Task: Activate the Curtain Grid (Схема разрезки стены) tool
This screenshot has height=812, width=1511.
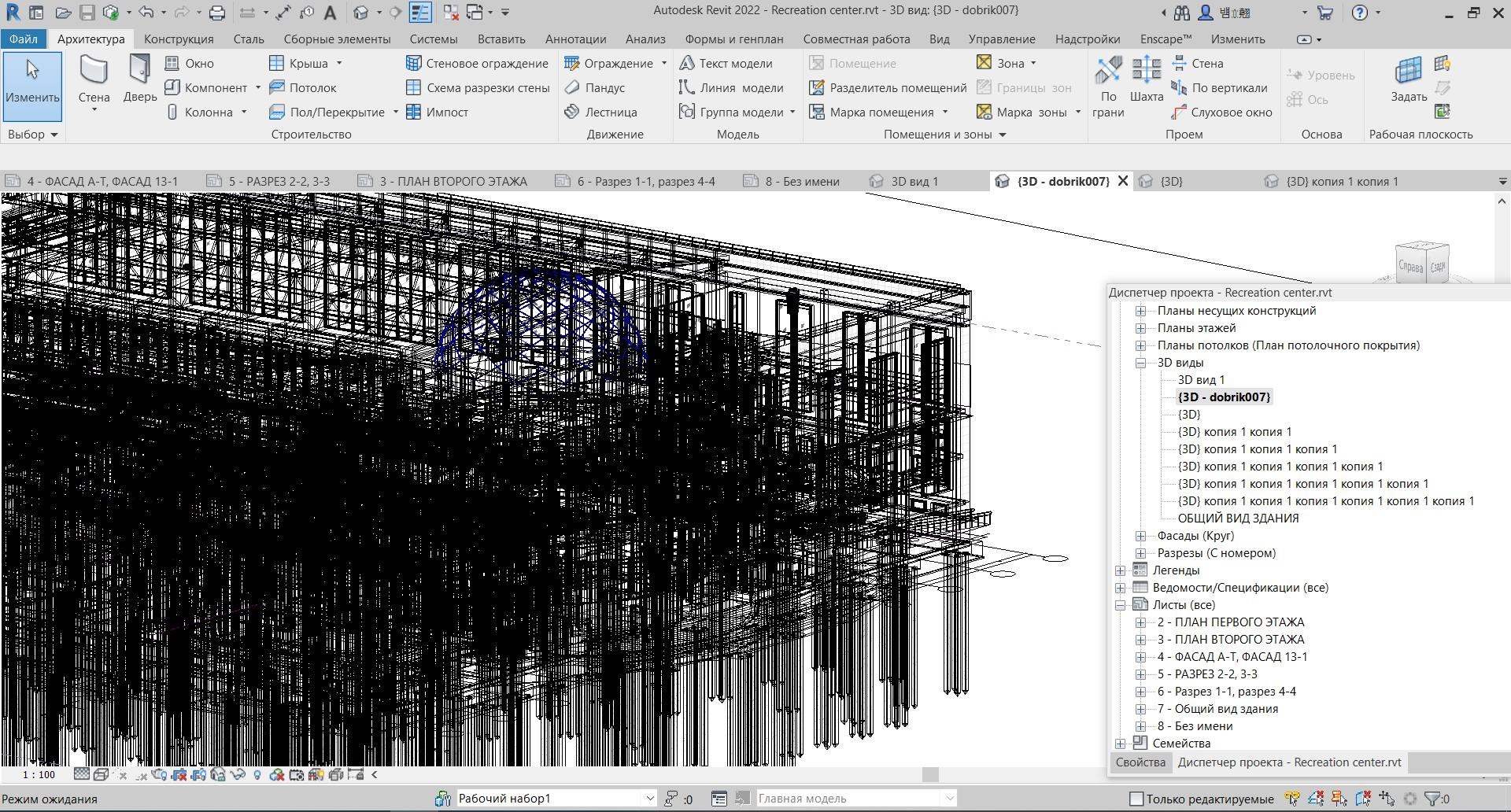Action: pyautogui.click(x=478, y=87)
